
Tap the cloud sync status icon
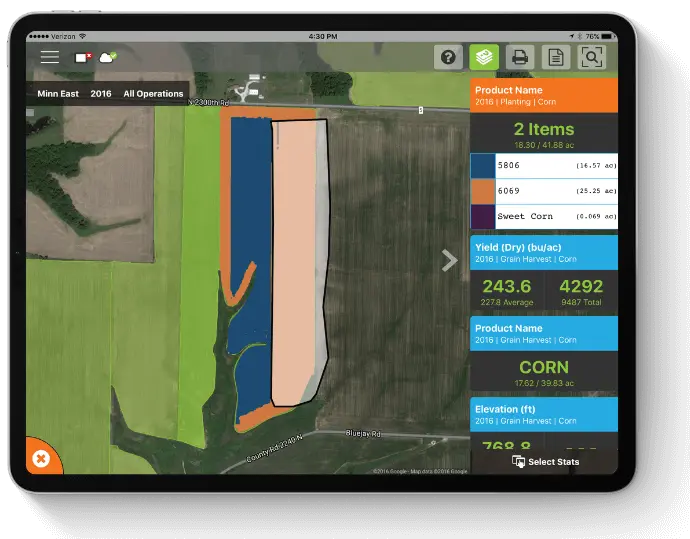pyautogui.click(x=107, y=57)
